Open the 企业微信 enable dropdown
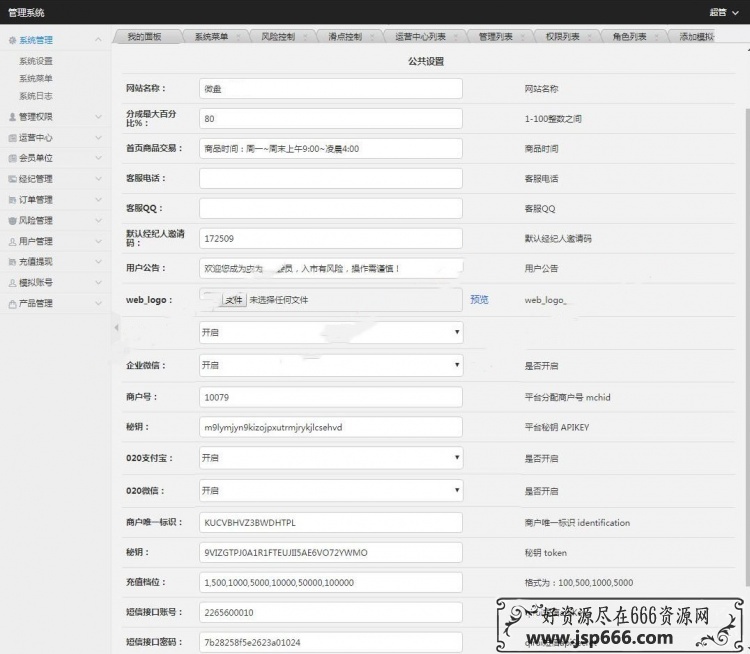This screenshot has height=654, width=750. point(331,365)
